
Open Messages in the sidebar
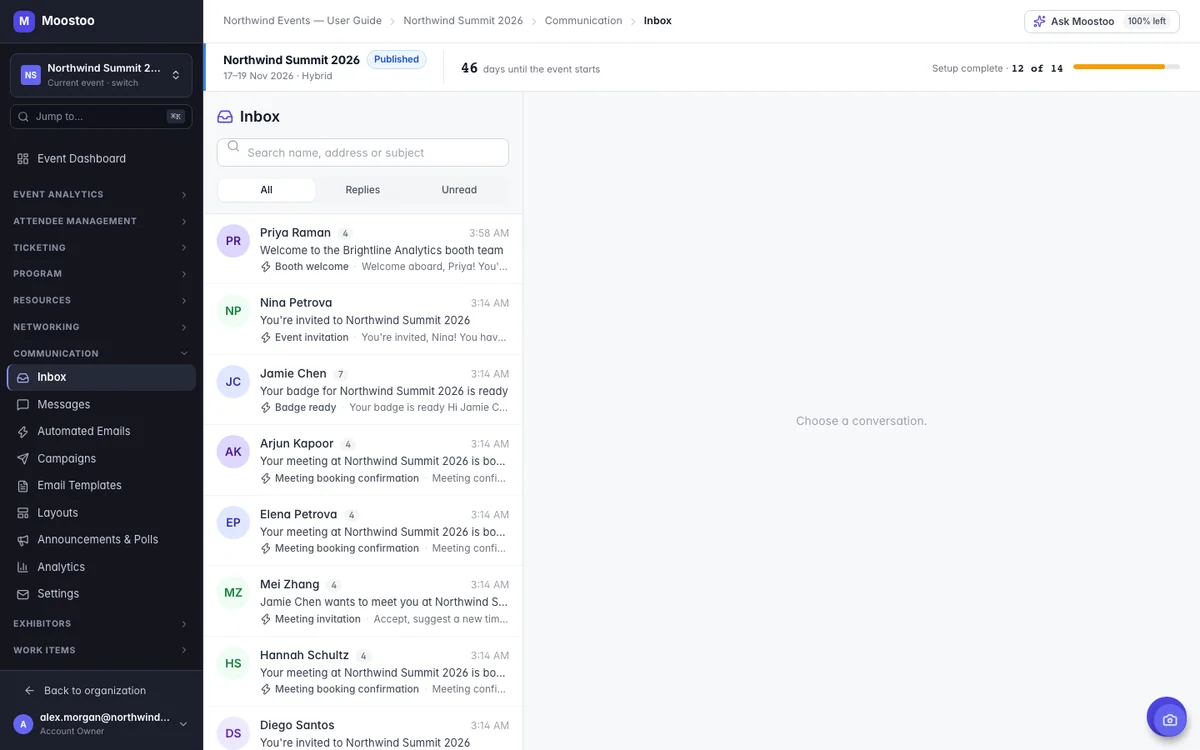(x=101, y=405)
